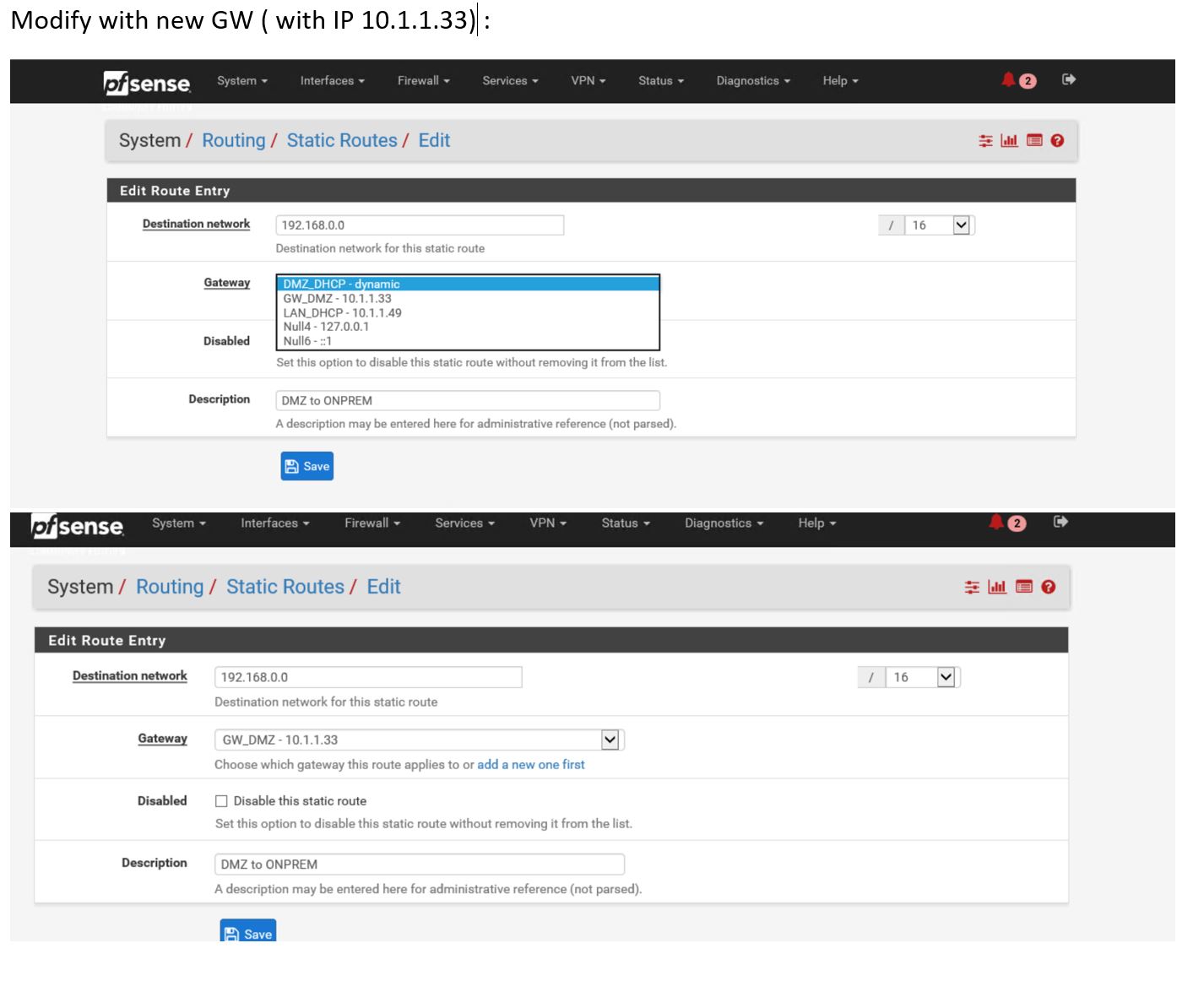Image resolution: width=1204 pixels, height=981 pixels.
Task: Click logout icon in upper pfSense navbar
Action: pyautogui.click(x=1069, y=79)
